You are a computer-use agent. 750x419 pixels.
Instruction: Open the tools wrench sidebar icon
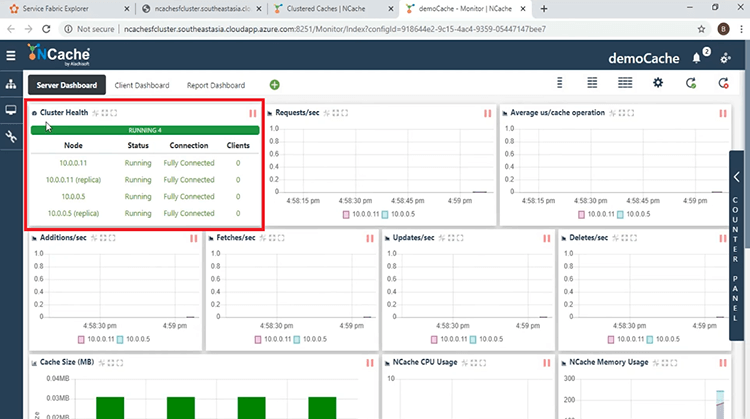11,137
